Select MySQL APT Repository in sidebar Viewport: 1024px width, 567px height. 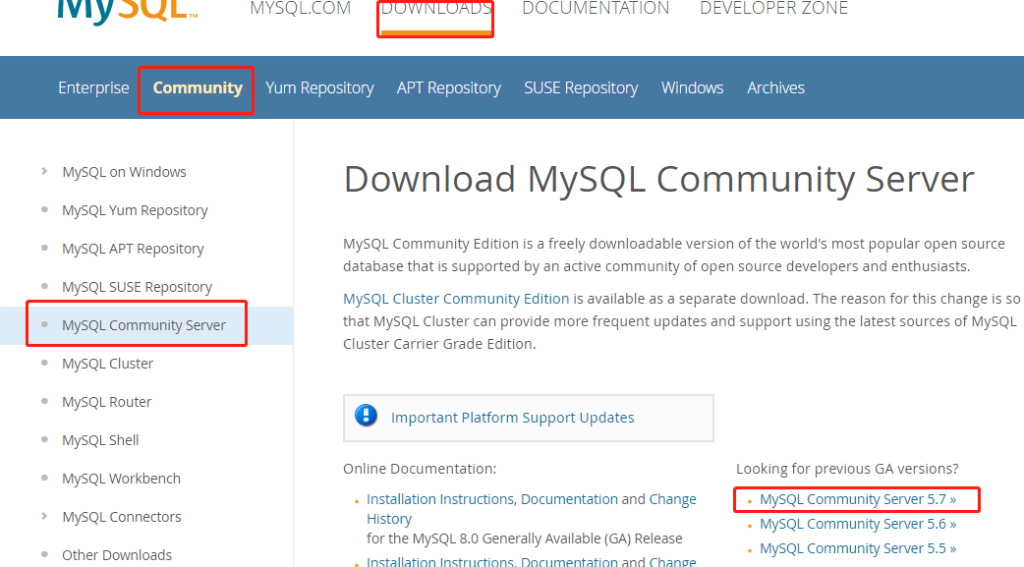(133, 249)
